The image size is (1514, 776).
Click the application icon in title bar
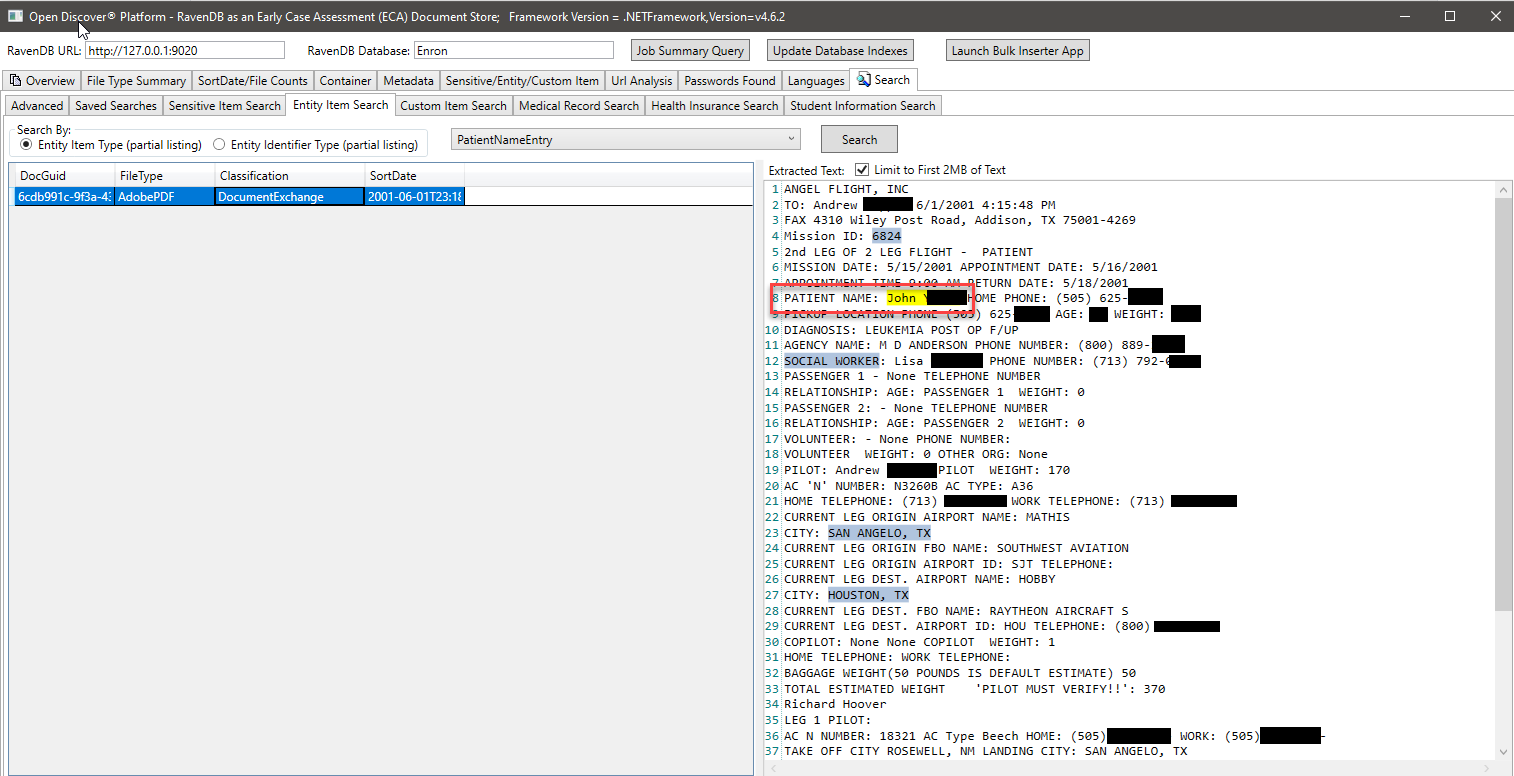coord(15,16)
